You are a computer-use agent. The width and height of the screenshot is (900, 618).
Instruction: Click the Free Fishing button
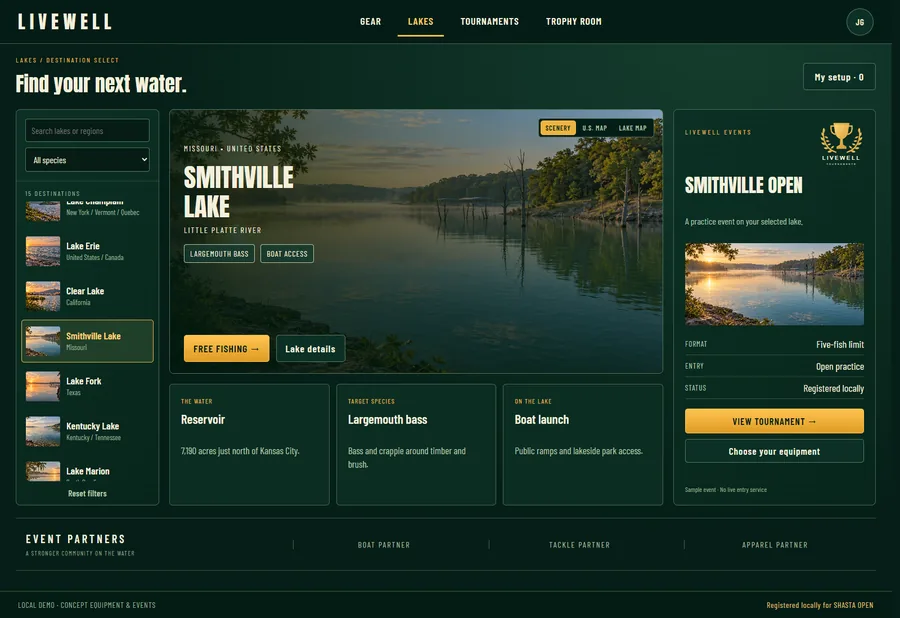coord(226,348)
